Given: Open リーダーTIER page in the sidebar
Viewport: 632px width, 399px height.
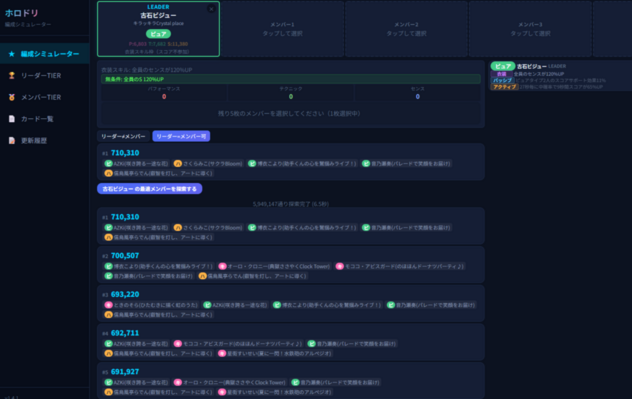Looking at the screenshot, I should click(x=44, y=75).
